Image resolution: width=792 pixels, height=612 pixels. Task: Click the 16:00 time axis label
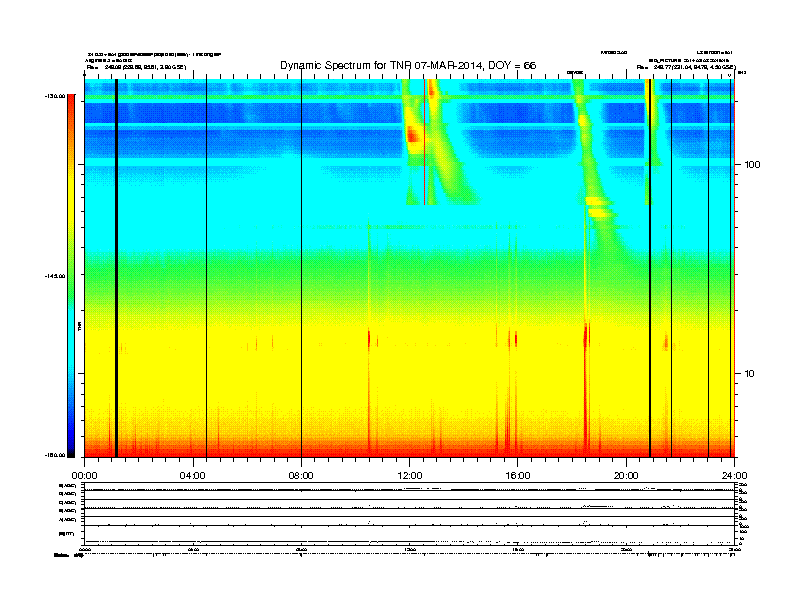[x=518, y=476]
